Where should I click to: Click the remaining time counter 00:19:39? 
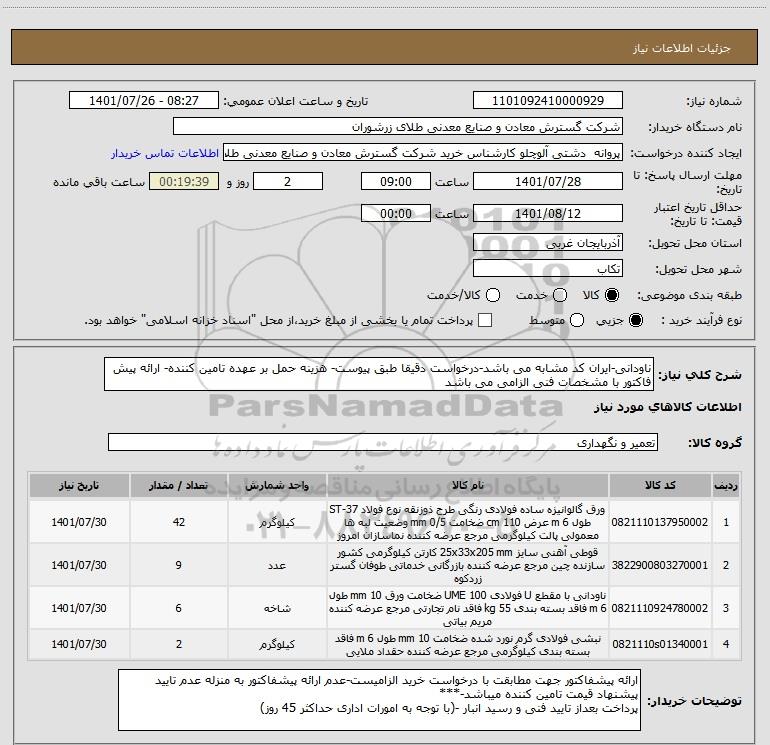pos(184,181)
